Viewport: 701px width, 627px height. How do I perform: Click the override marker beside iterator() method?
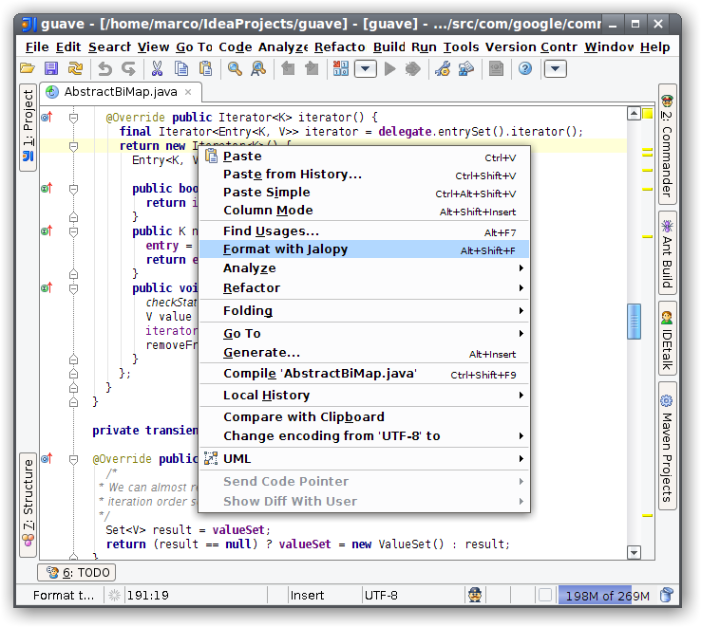[x=47, y=117]
